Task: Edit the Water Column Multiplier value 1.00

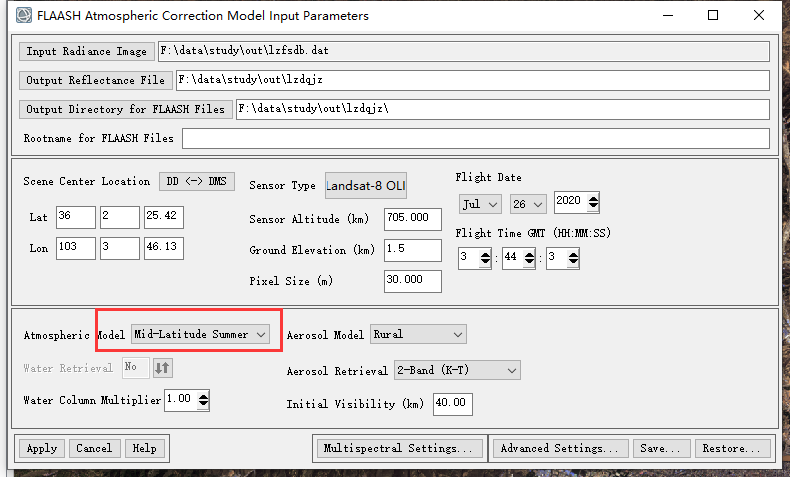Action: [x=181, y=400]
